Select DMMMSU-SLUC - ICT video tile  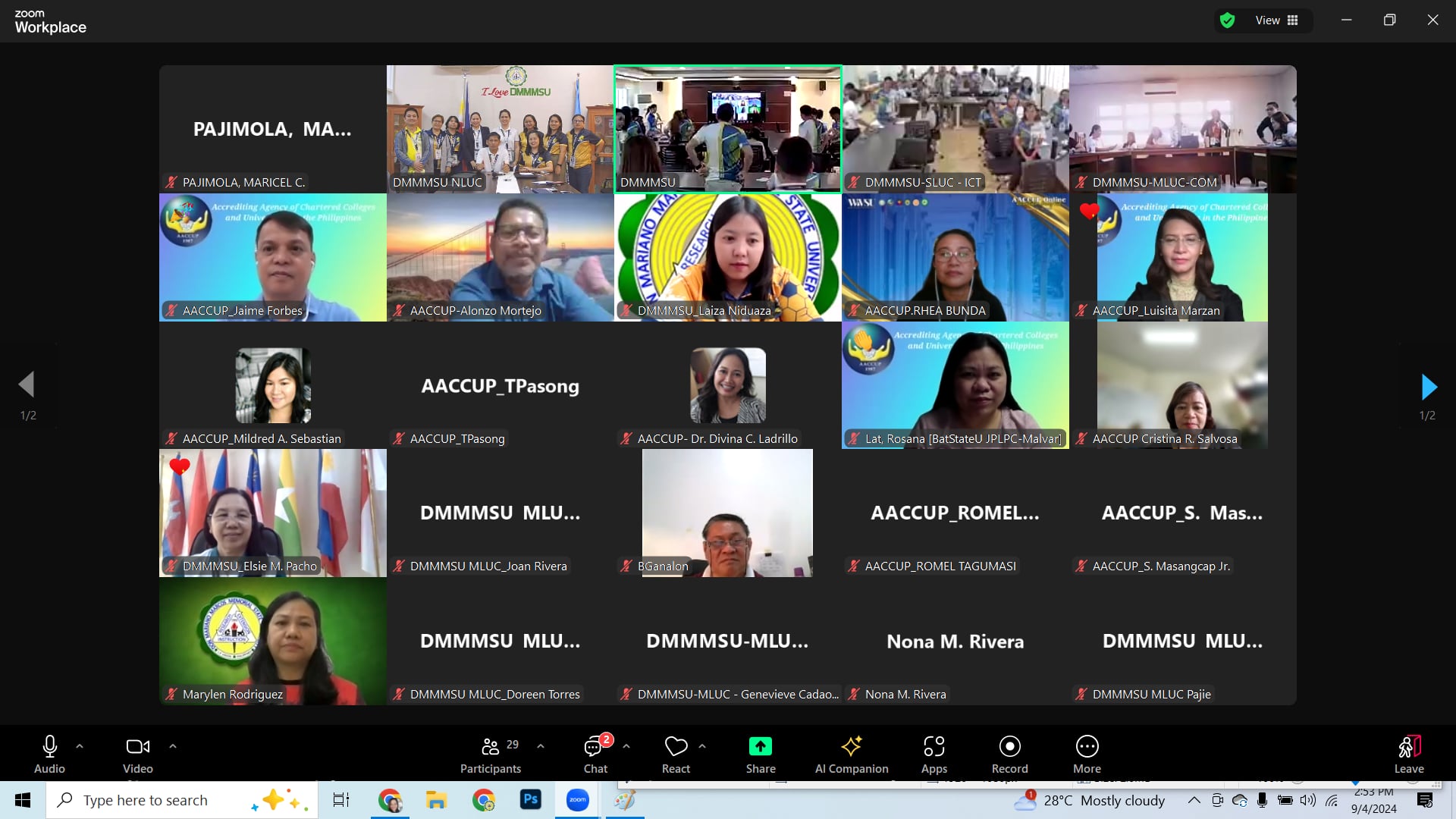tap(955, 129)
